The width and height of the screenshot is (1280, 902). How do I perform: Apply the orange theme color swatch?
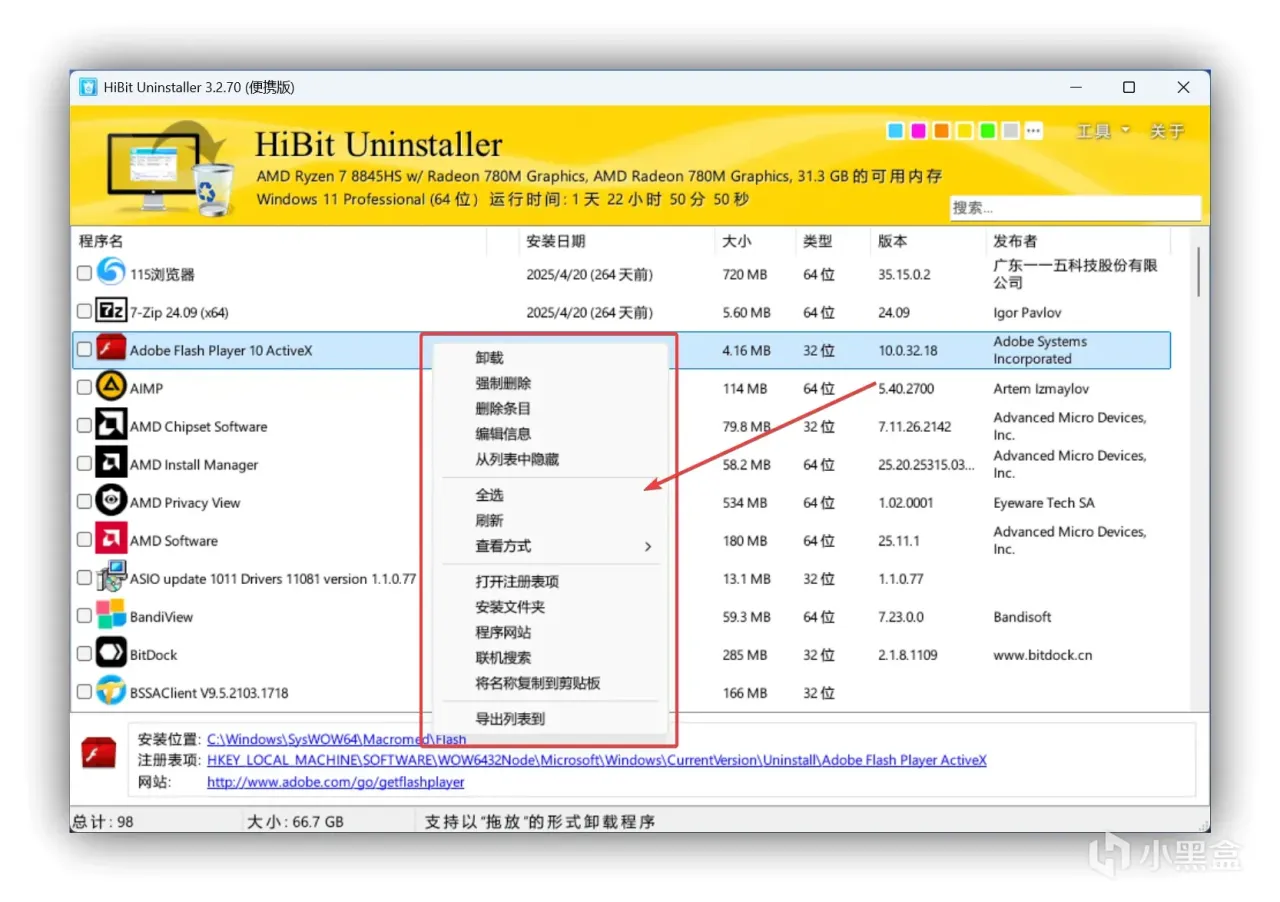[x=941, y=131]
